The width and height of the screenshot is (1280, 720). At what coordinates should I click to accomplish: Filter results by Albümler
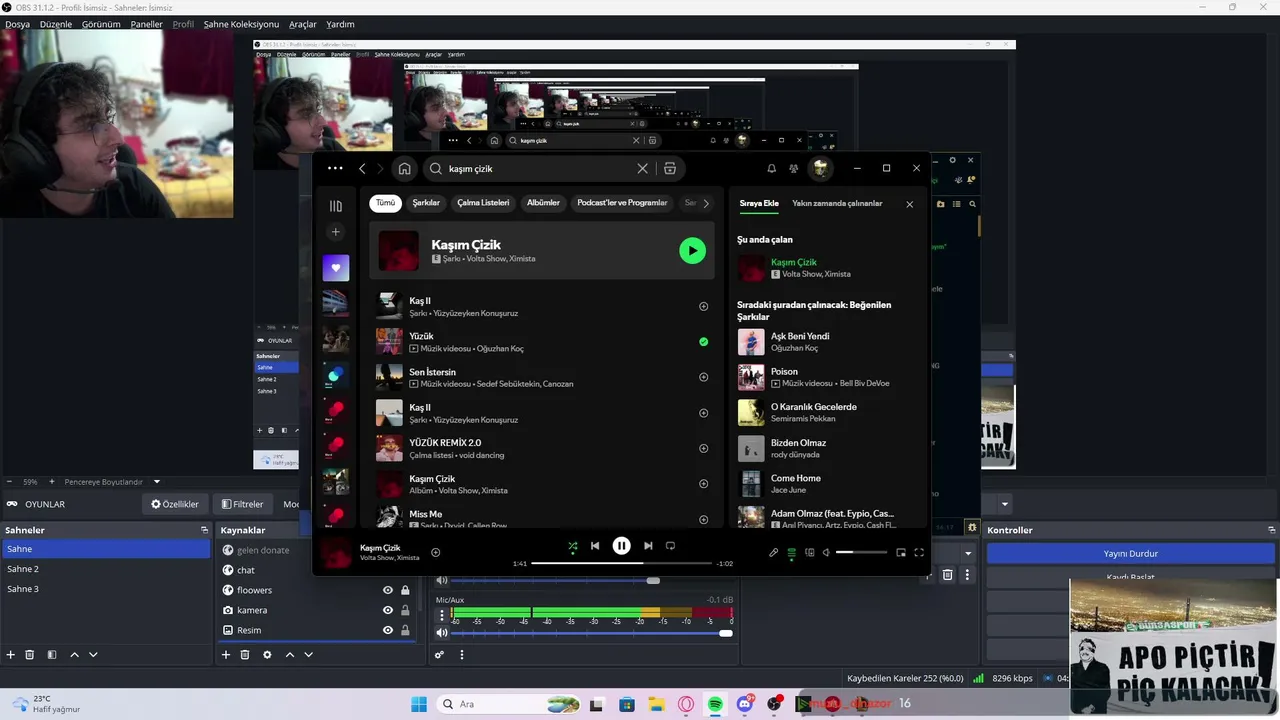pos(543,203)
